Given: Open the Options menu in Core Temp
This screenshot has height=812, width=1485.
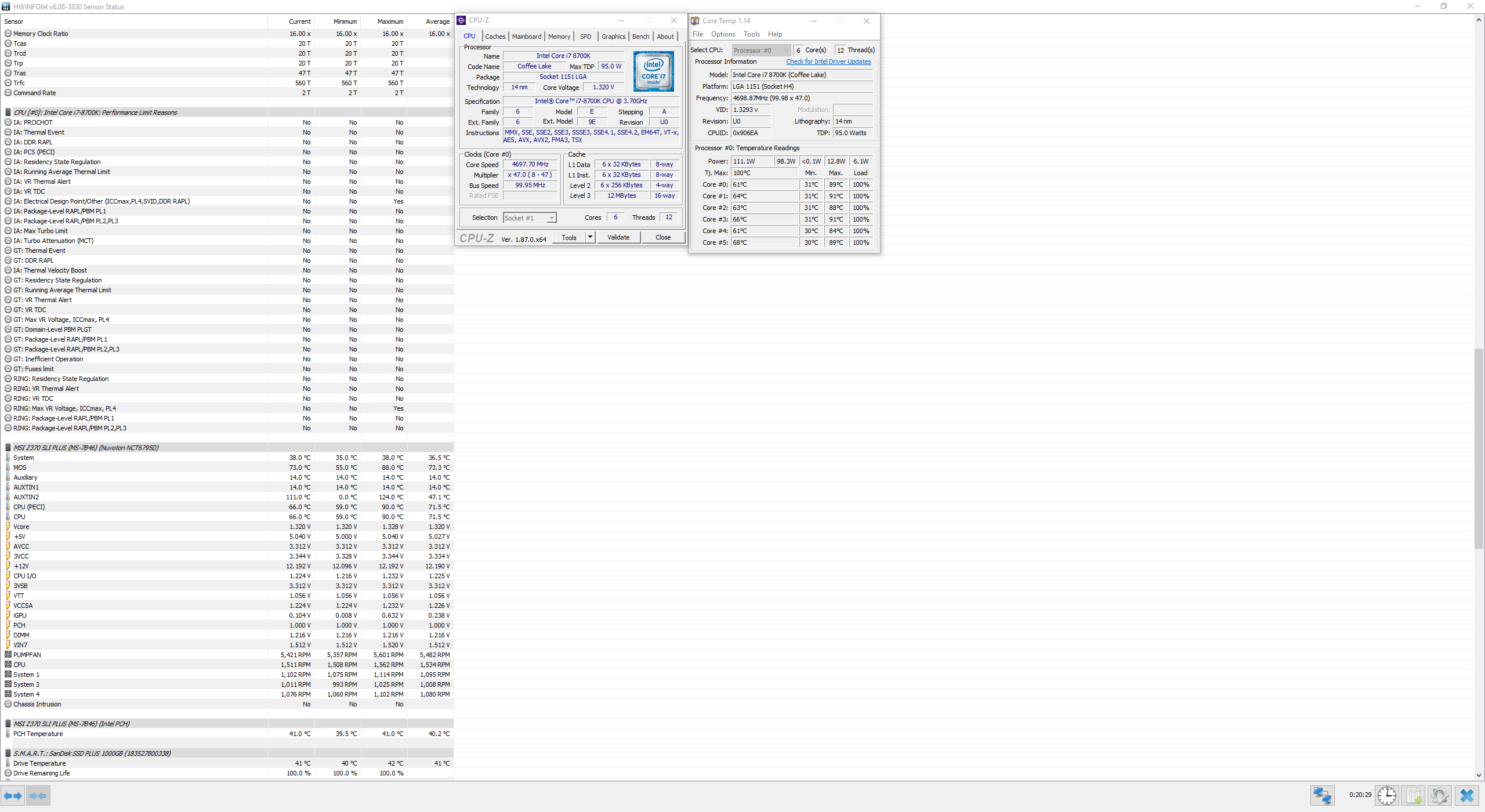Looking at the screenshot, I should pyautogui.click(x=723, y=34).
